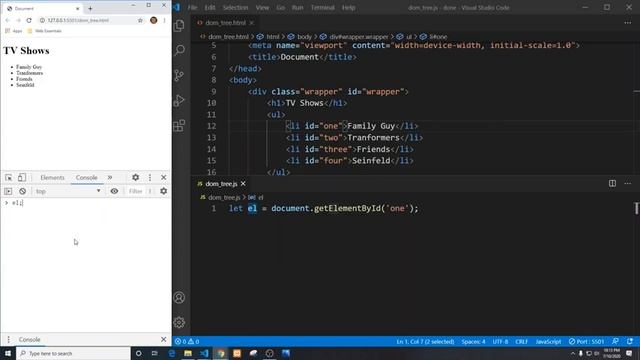Click the feedback icon in VS Code status bar

[616, 342]
